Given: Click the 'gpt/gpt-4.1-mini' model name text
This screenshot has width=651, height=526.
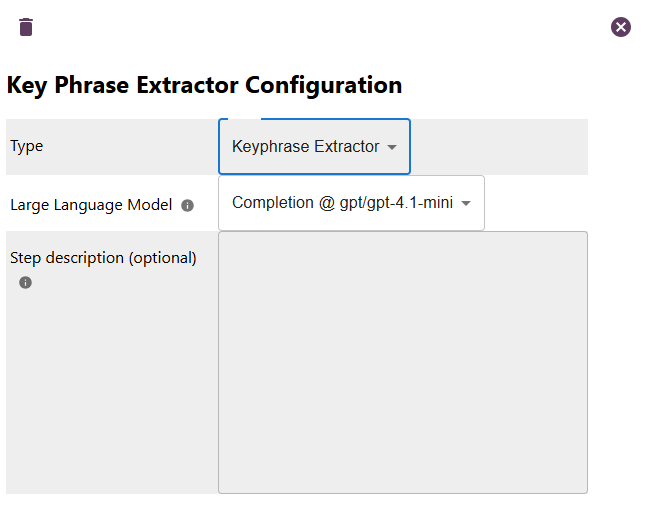Looking at the screenshot, I should pyautogui.click(x=396, y=203).
